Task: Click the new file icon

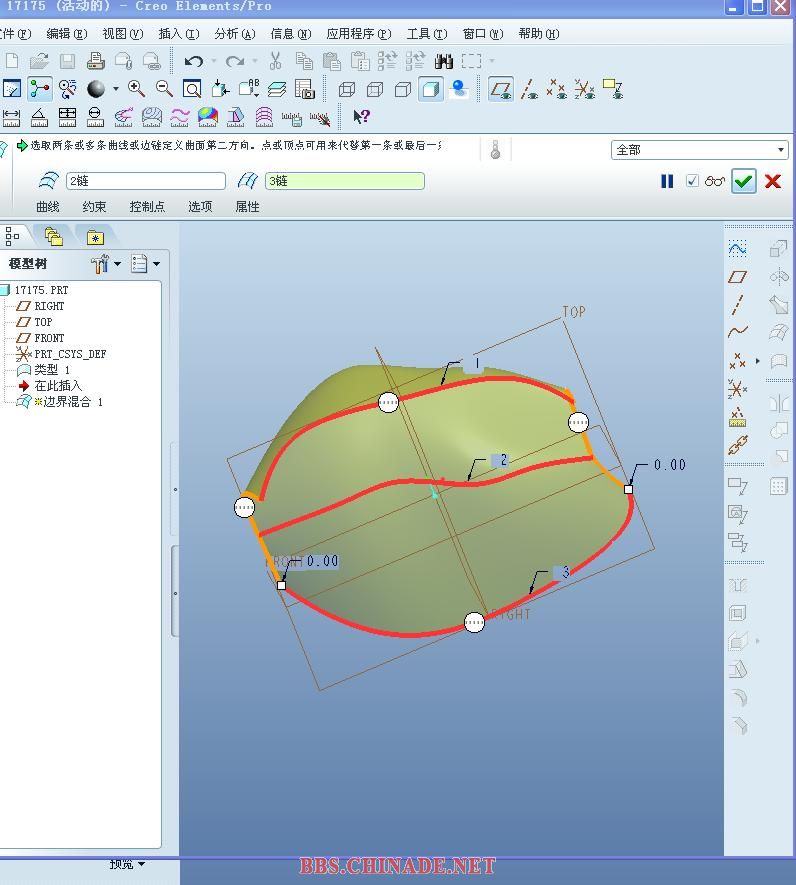Action: coord(12,60)
